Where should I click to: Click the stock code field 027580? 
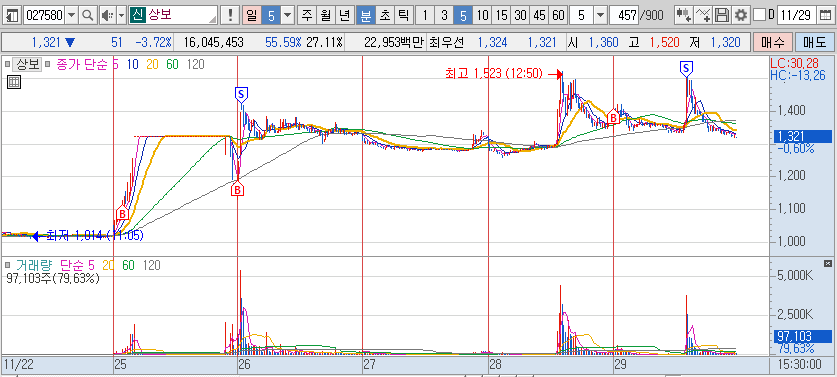tap(45, 15)
